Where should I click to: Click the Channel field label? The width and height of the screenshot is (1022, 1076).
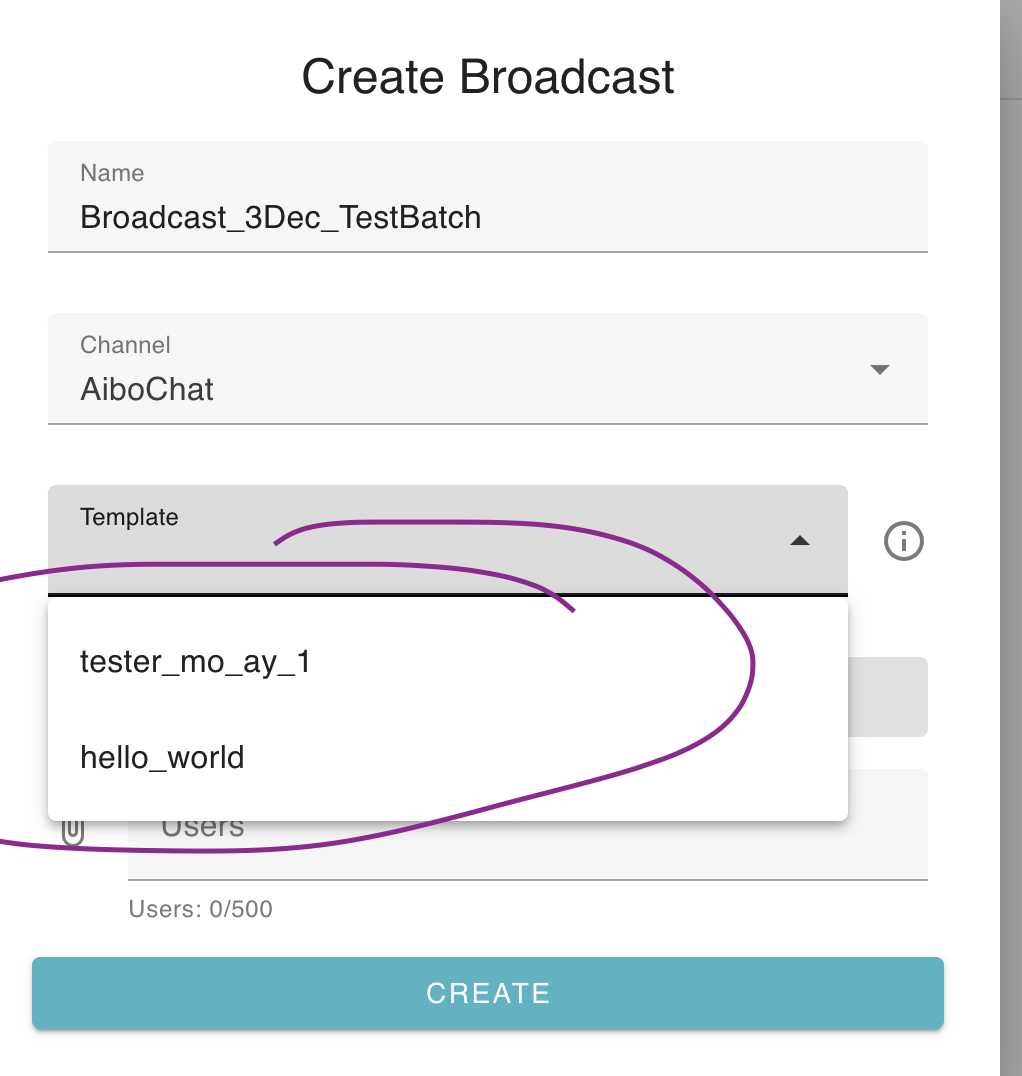(125, 344)
